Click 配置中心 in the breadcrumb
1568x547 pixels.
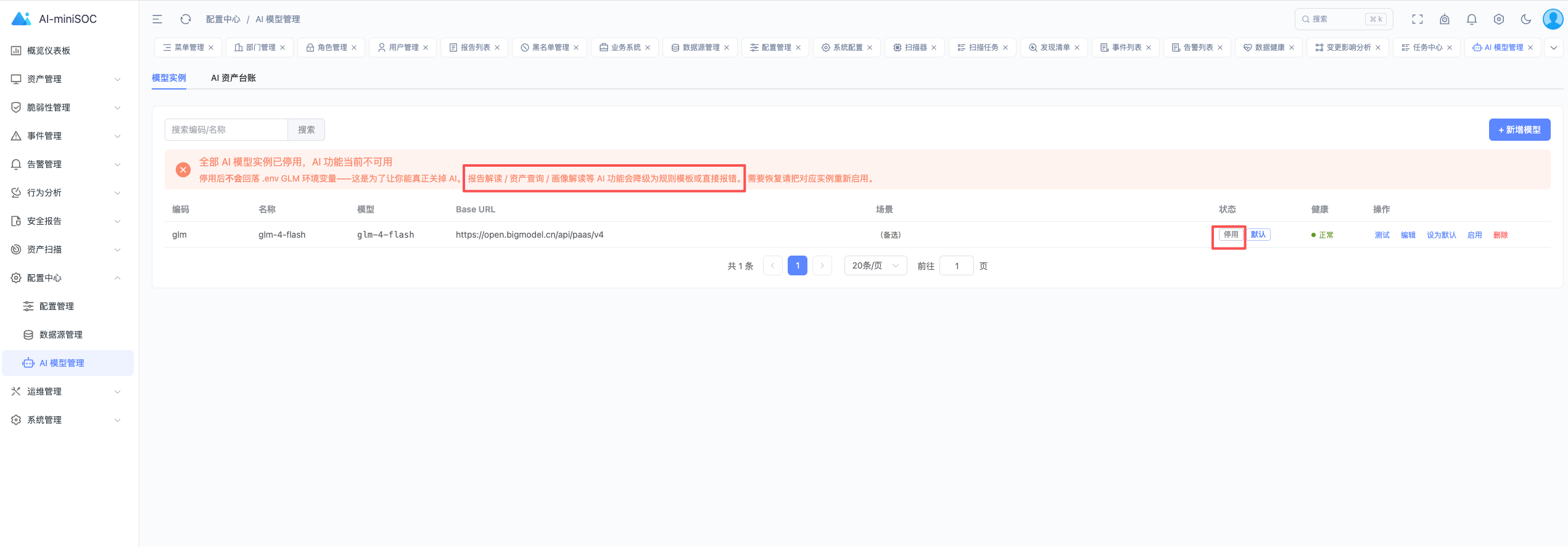pyautogui.click(x=223, y=19)
